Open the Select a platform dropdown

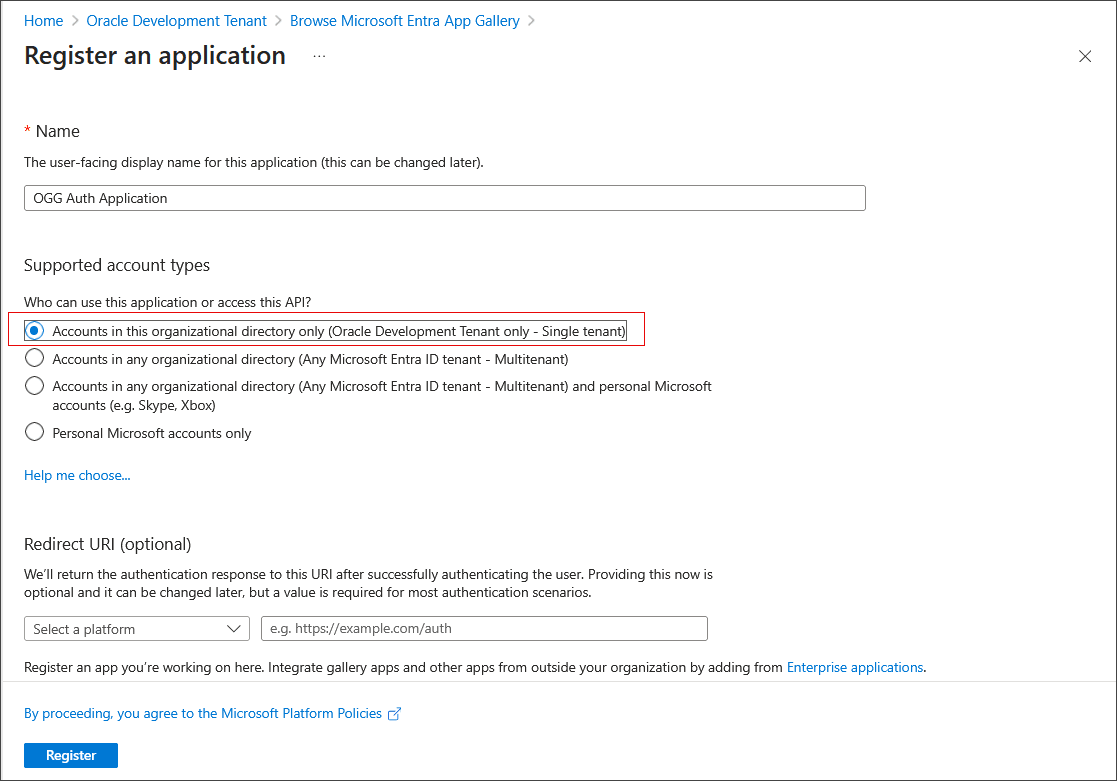click(137, 628)
